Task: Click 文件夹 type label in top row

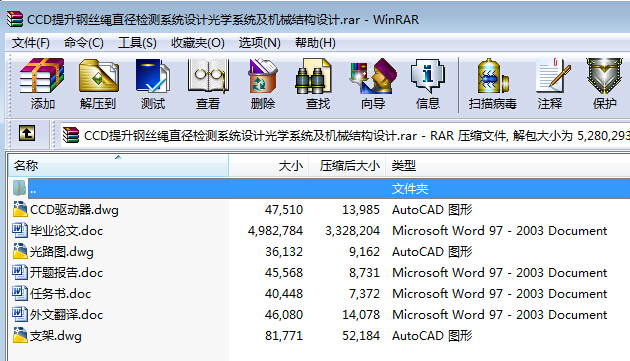Action: (x=410, y=189)
